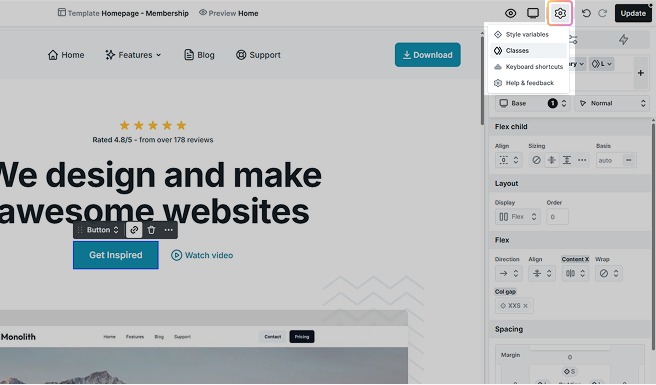Click the Spacing section header

pyautogui.click(x=570, y=329)
